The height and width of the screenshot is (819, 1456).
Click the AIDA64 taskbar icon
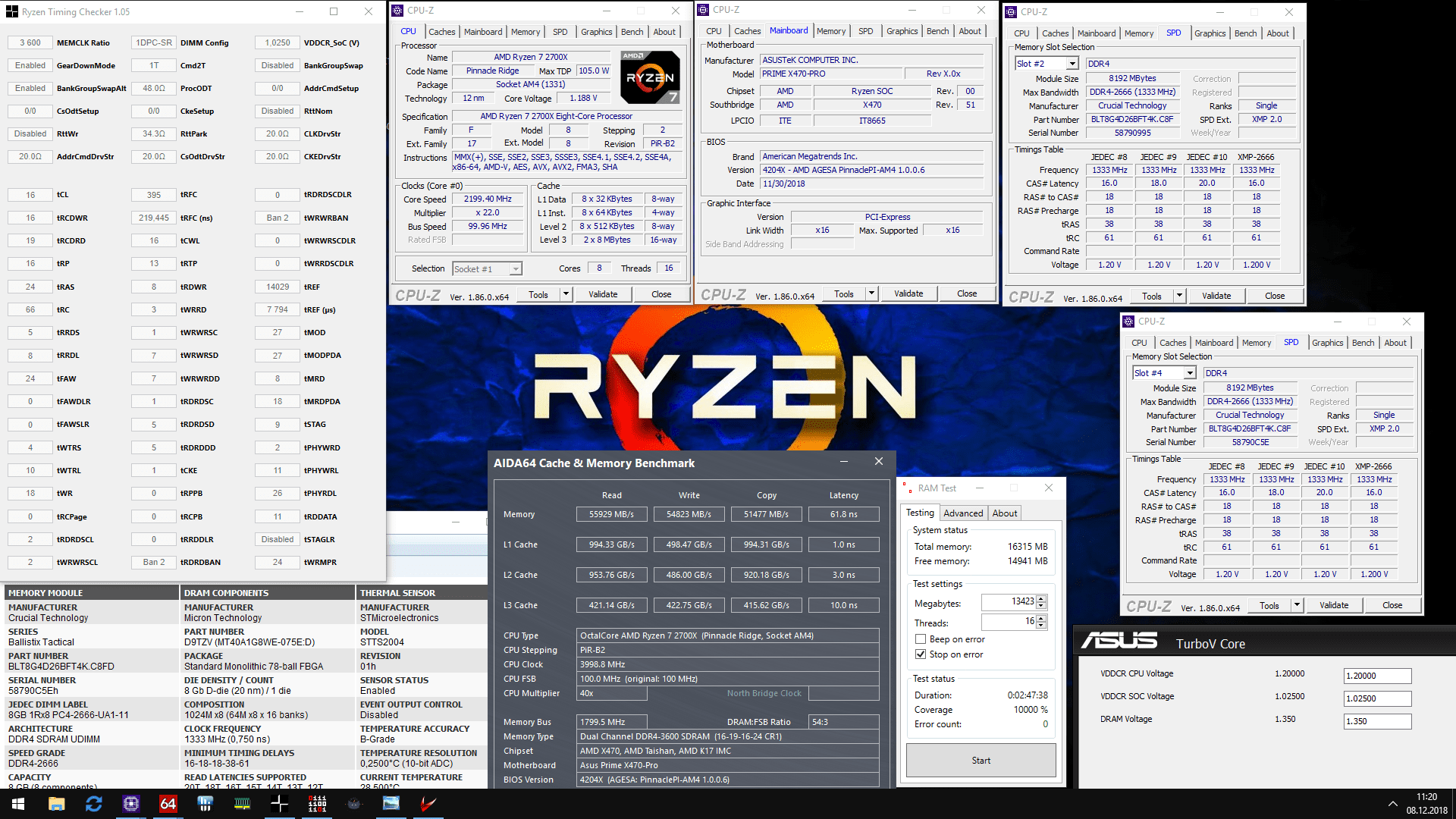[x=164, y=804]
